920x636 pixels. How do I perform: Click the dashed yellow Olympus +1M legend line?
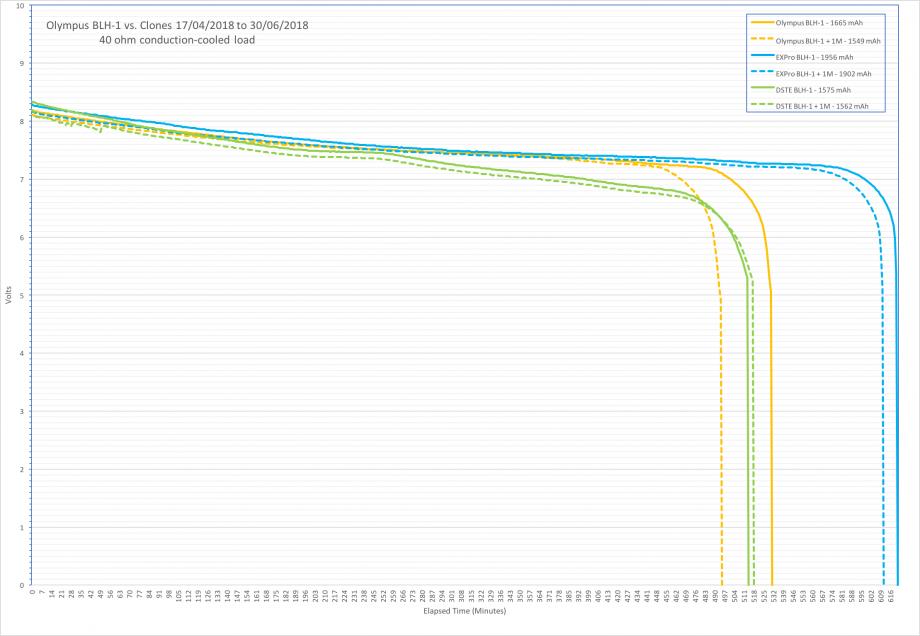pos(760,41)
